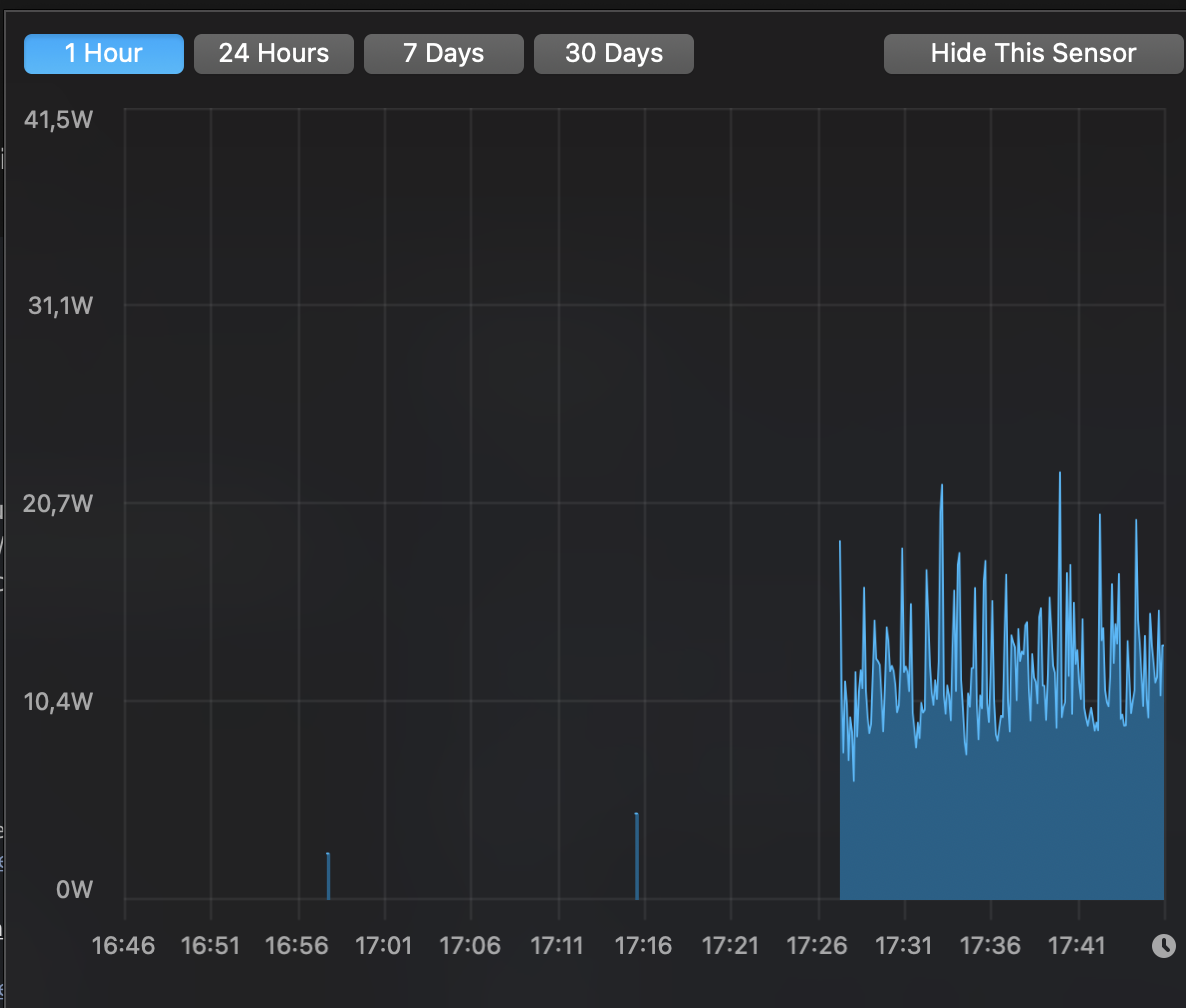The height and width of the screenshot is (1008, 1186).
Task: Click the 16:46 time label
Action: tap(123, 945)
